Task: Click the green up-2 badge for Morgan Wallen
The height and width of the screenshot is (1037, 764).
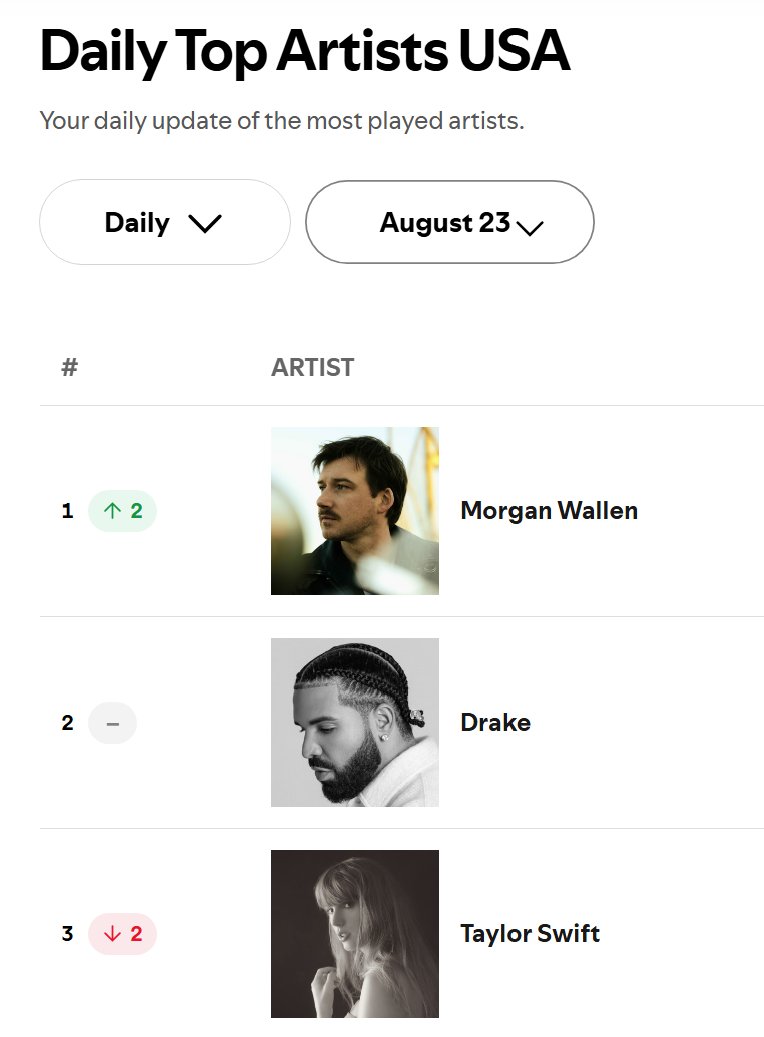Action: [123, 511]
